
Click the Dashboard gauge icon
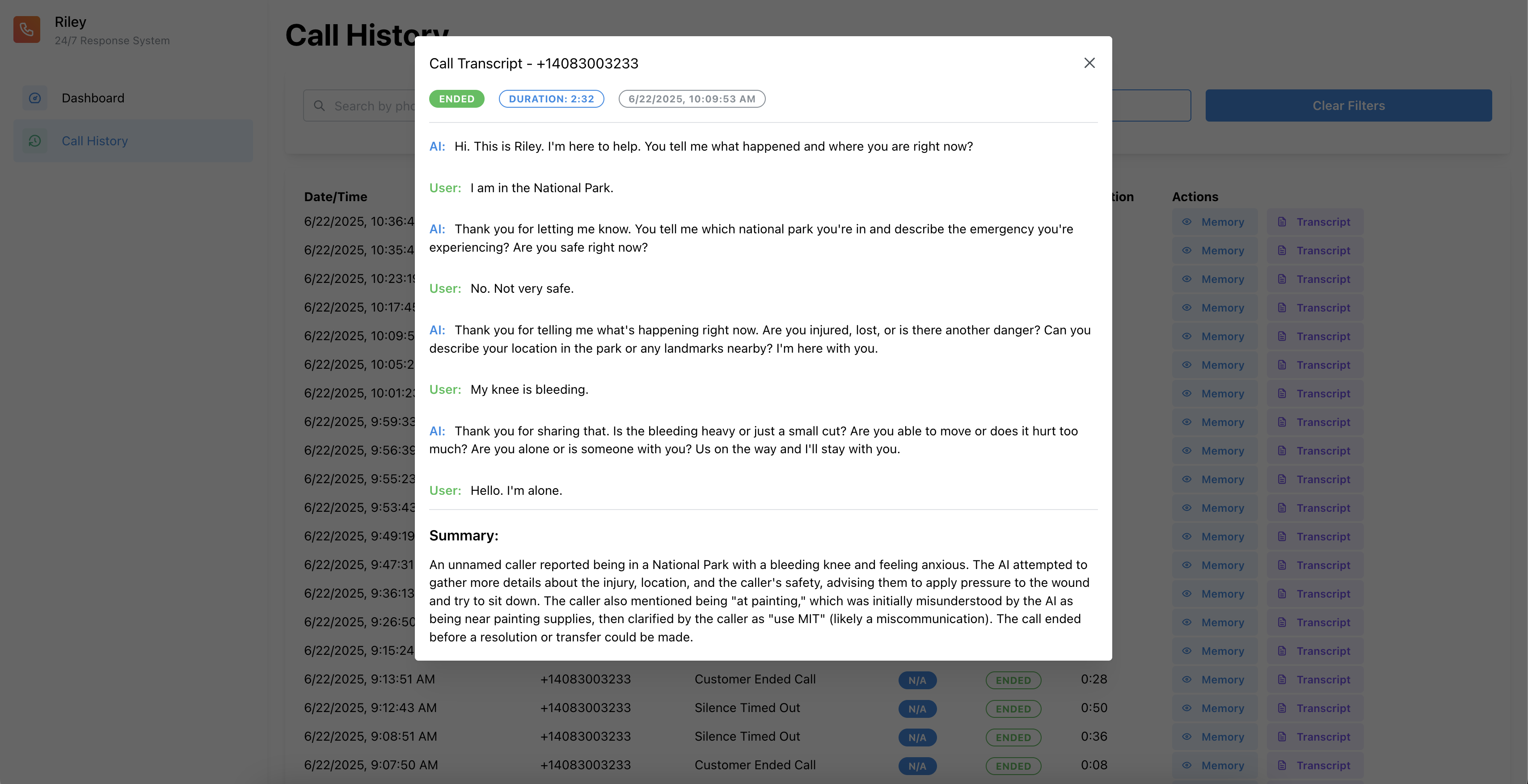35,98
